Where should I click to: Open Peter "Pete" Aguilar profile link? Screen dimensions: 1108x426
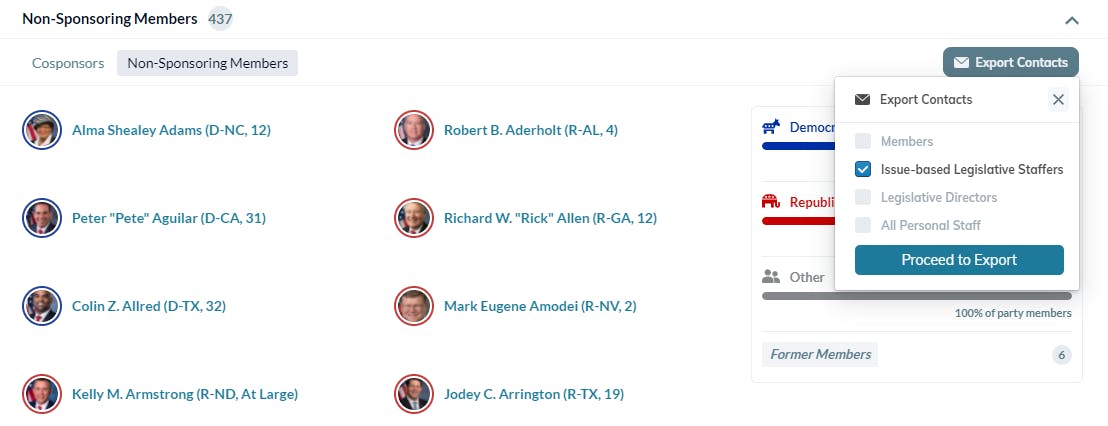[x=168, y=218]
